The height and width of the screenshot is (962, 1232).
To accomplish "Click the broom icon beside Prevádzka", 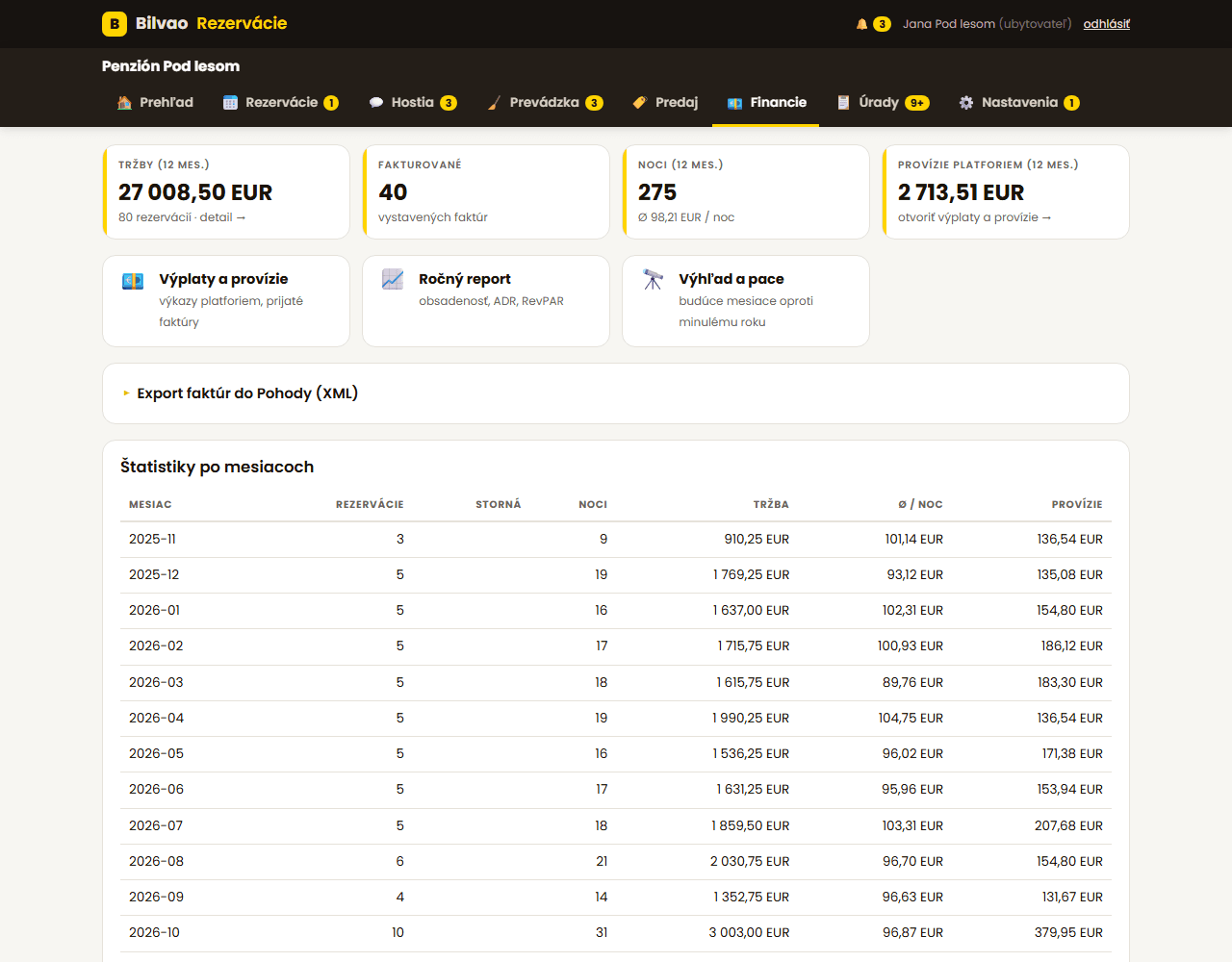I will 495,103.
